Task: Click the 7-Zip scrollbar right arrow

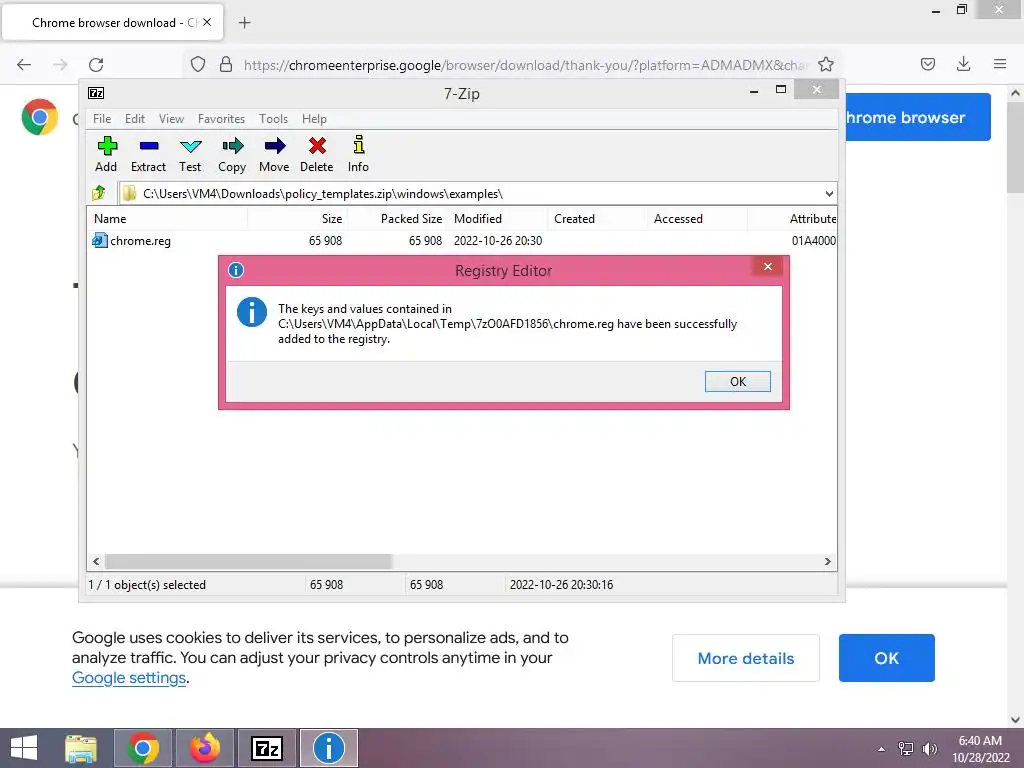Action: pyautogui.click(x=827, y=562)
